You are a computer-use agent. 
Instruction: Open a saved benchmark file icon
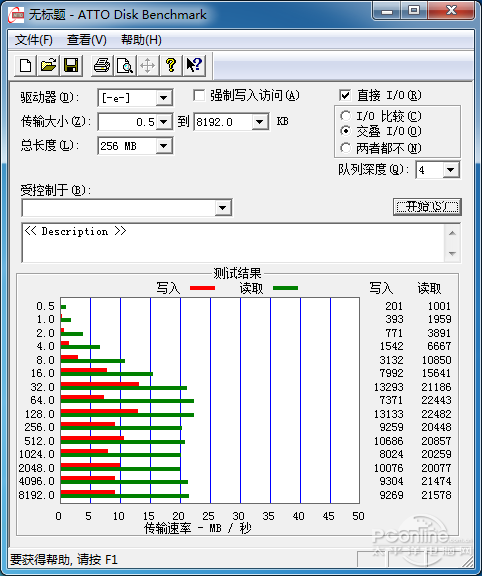[x=48, y=66]
